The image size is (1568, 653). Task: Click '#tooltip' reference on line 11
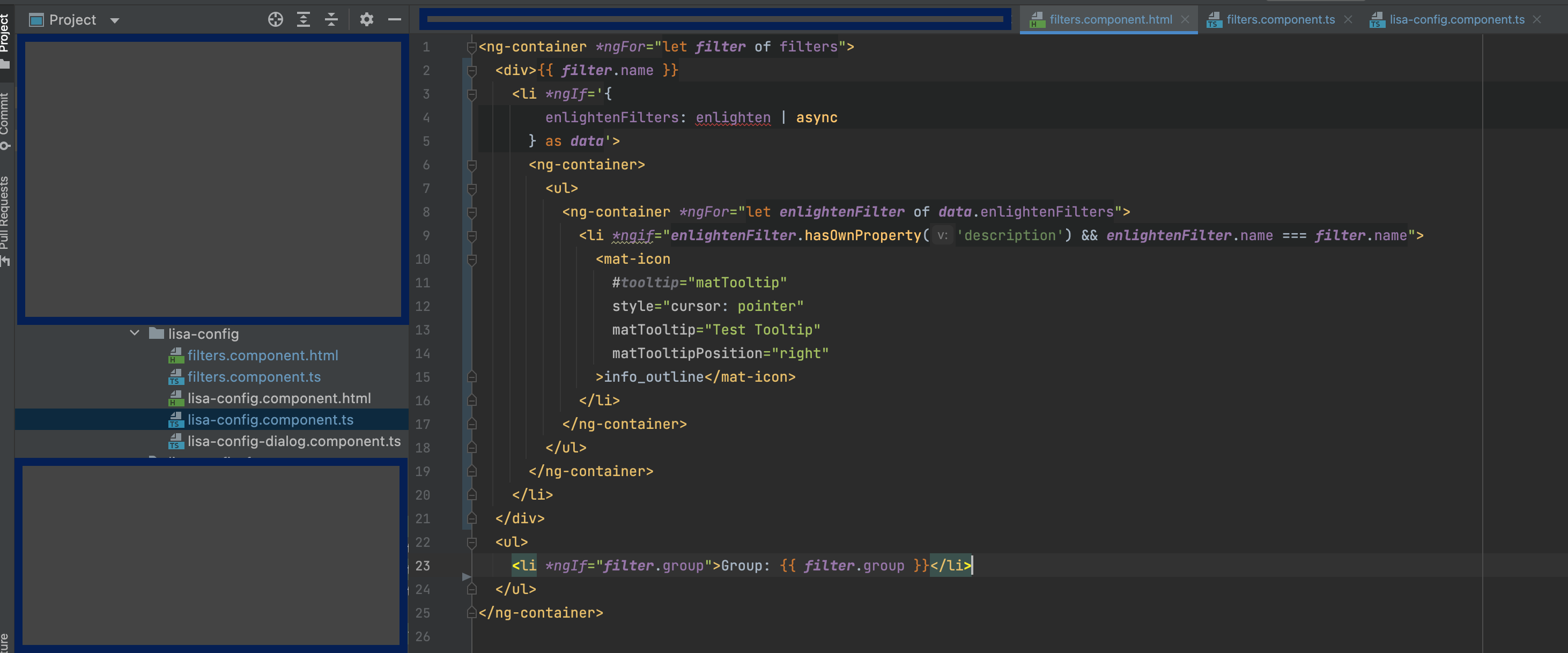(645, 283)
